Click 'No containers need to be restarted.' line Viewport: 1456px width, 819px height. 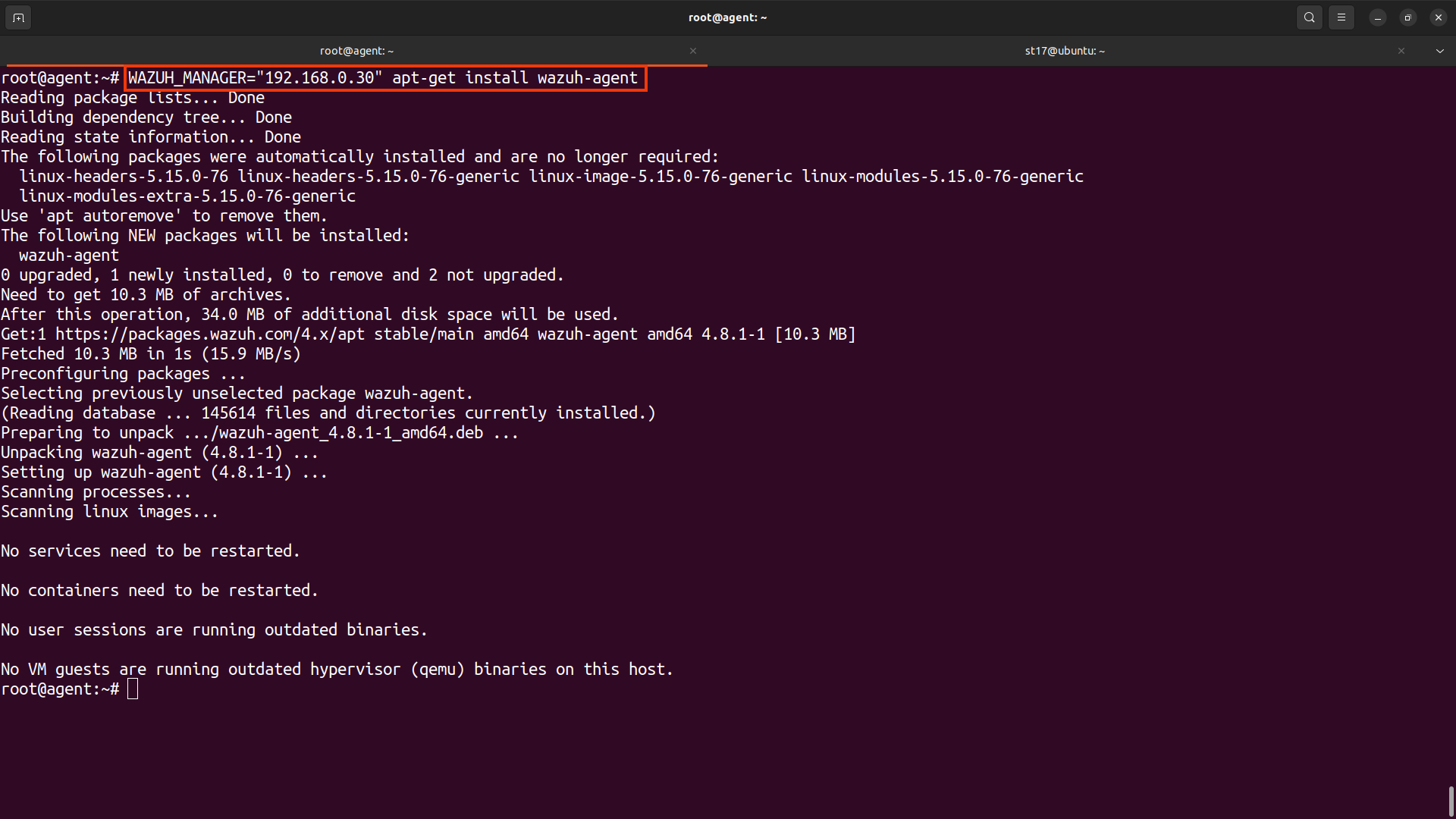tap(159, 591)
